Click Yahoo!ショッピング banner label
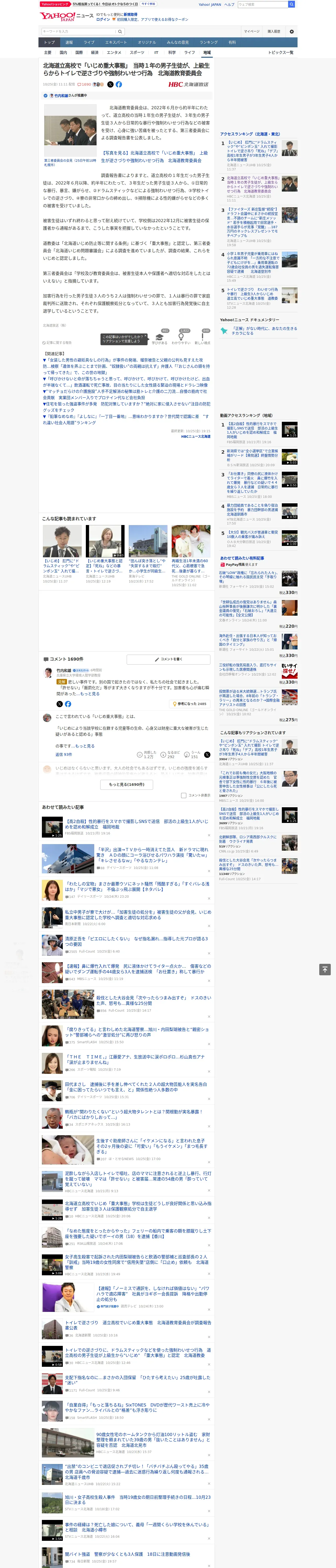 55,4
